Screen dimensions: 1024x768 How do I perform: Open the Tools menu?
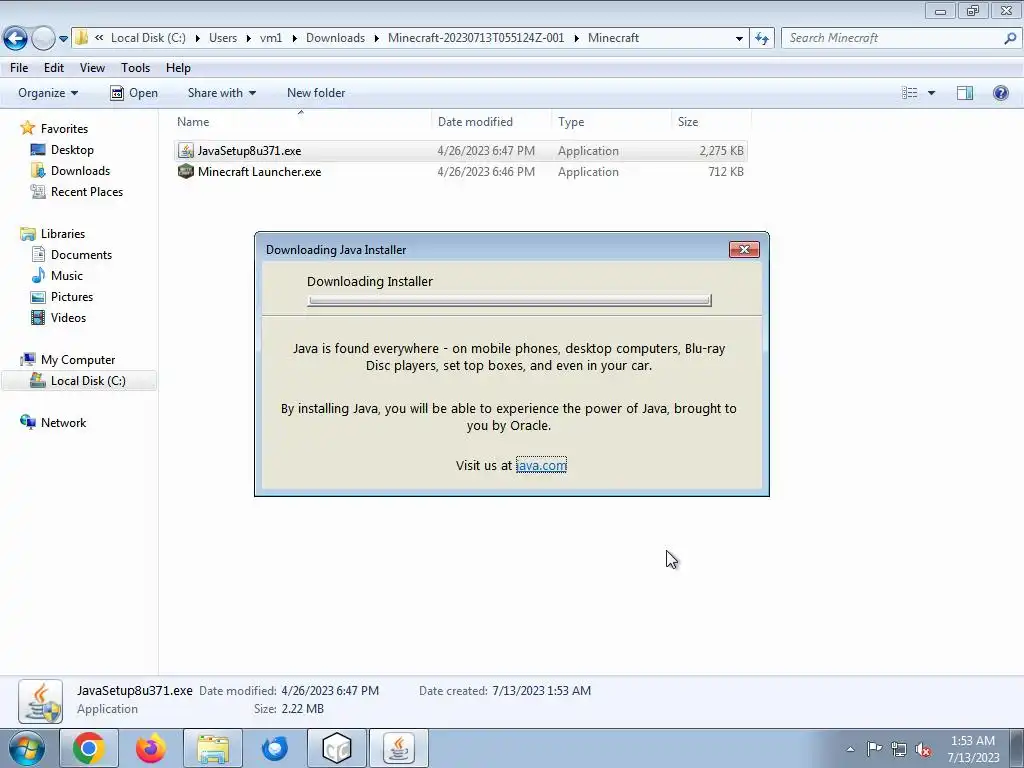tap(135, 68)
